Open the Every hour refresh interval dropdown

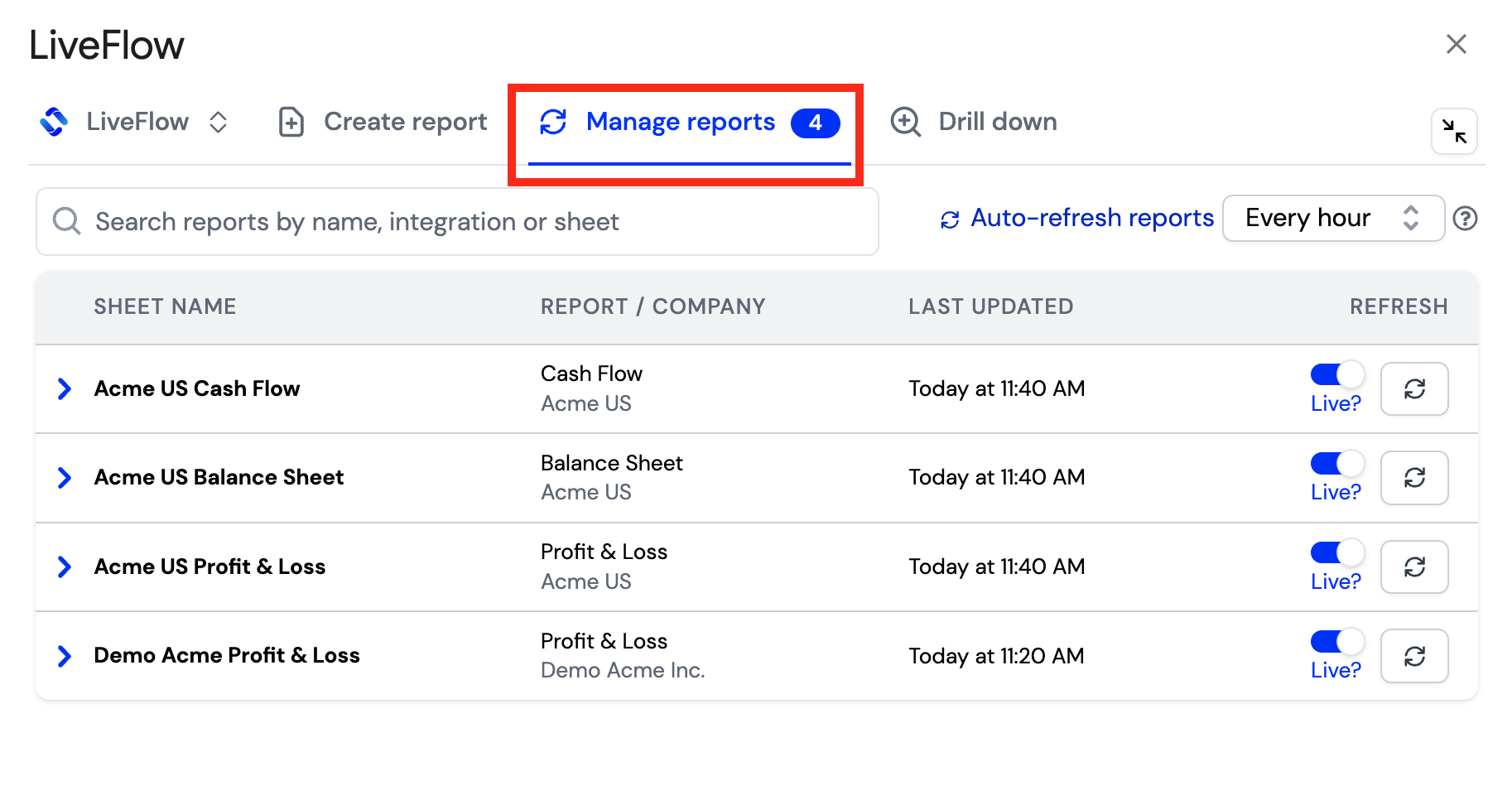(1333, 218)
